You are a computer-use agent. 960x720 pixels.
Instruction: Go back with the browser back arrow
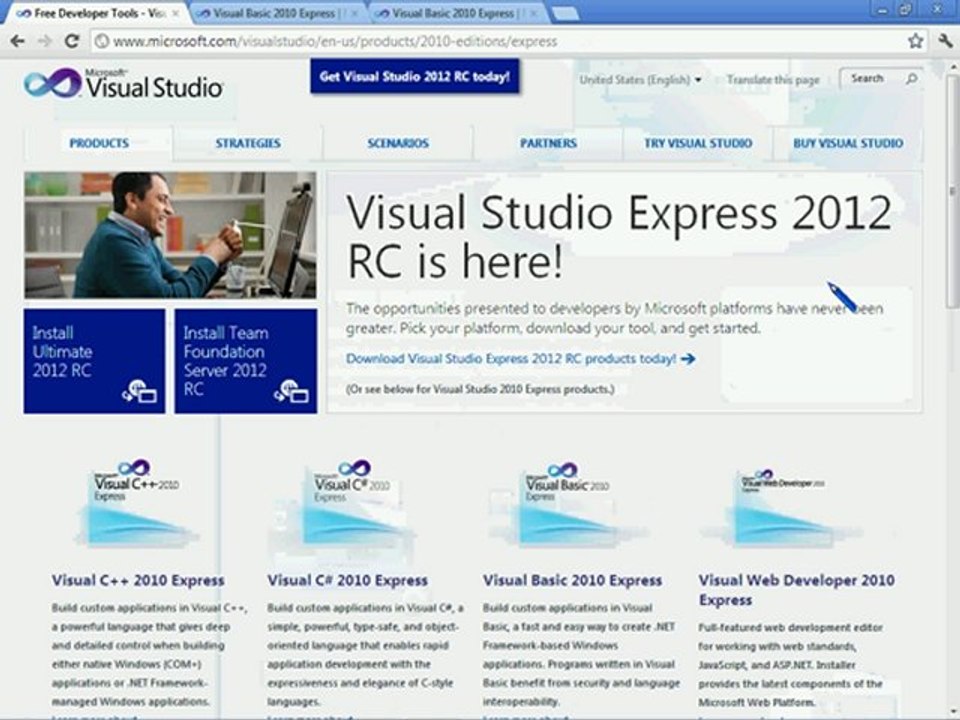17,41
